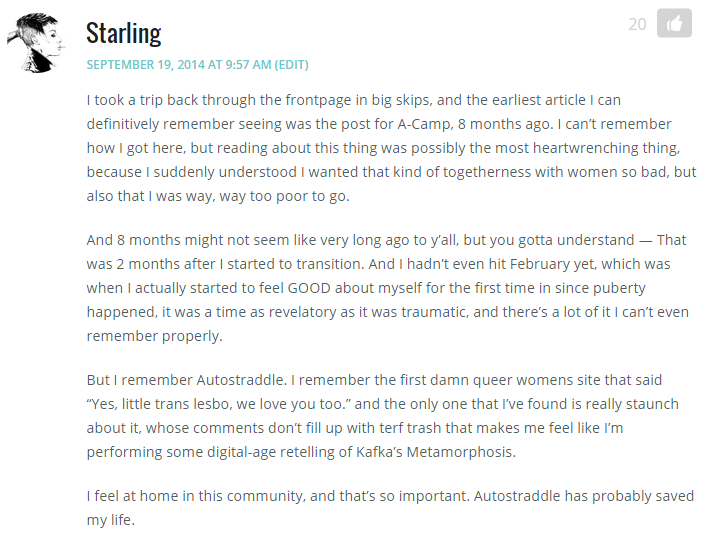Click the paragraph starting "And 8 months might"

coord(388,288)
